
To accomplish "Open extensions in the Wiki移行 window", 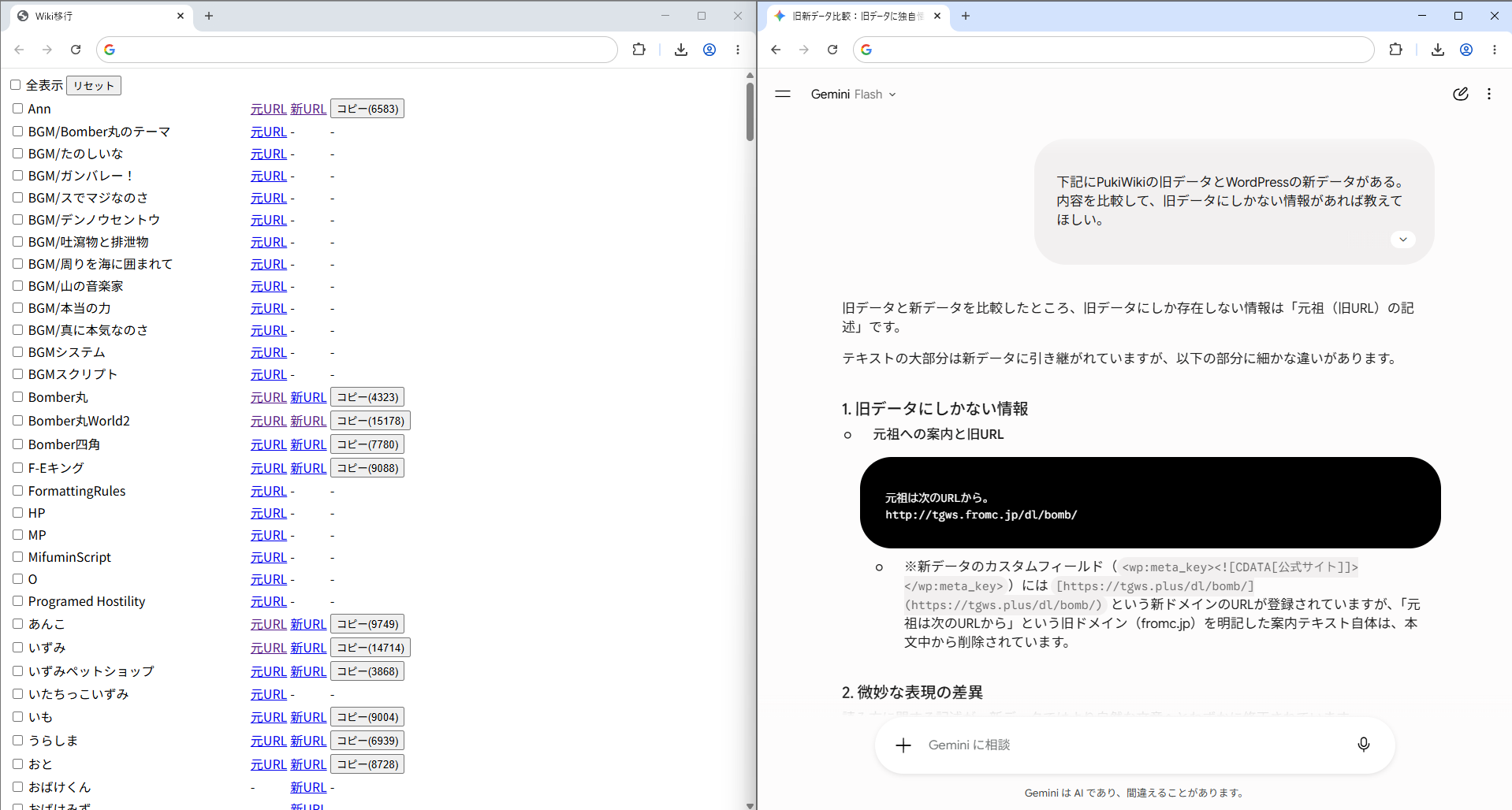I will 639,50.
